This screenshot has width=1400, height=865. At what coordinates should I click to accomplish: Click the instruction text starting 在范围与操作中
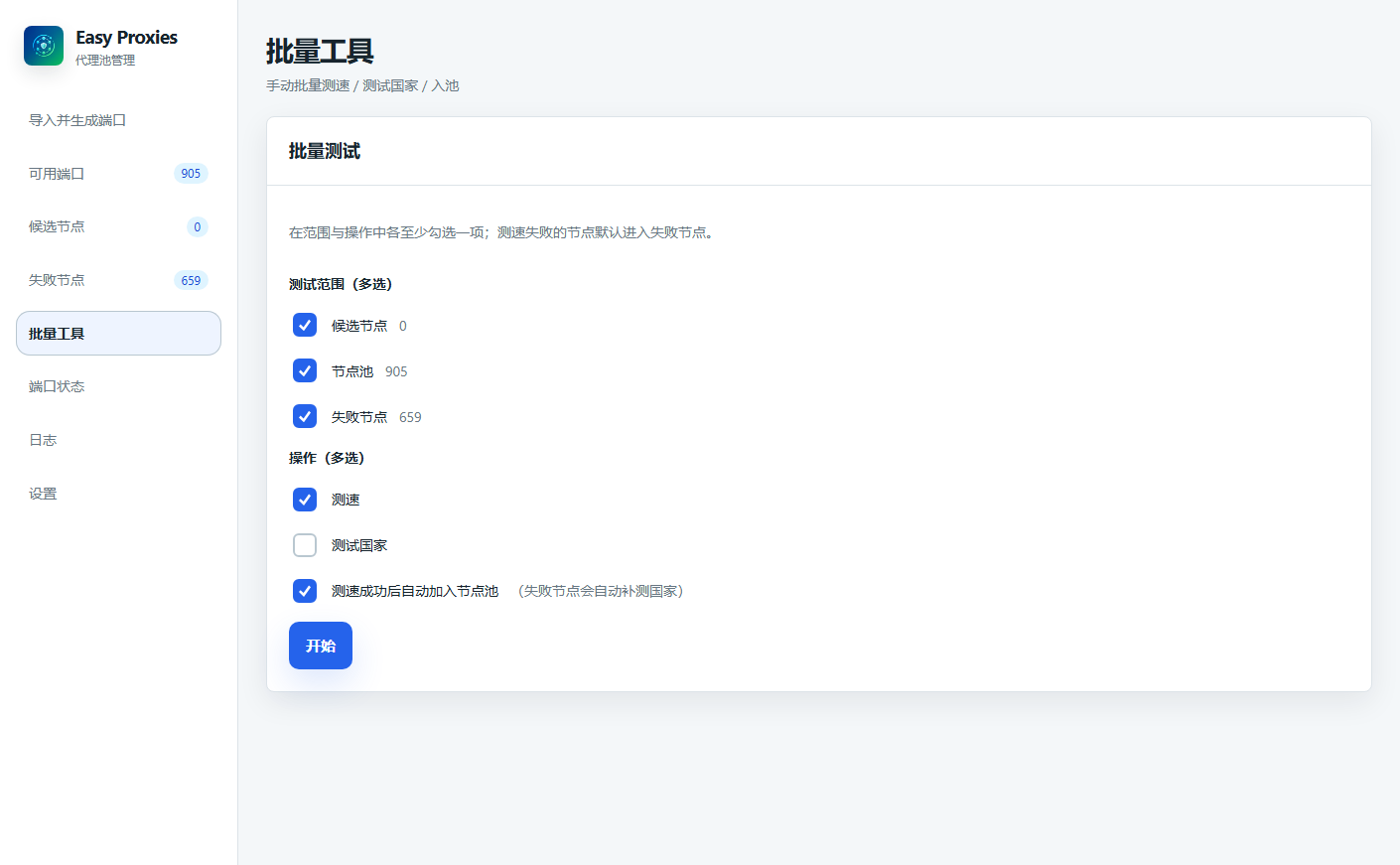coord(503,232)
